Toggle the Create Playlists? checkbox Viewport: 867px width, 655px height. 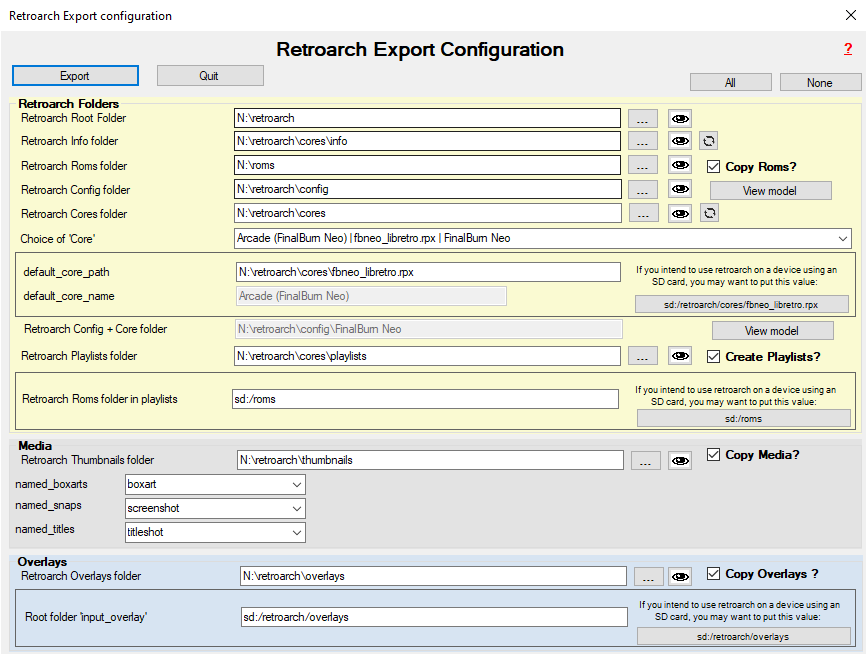pos(714,357)
